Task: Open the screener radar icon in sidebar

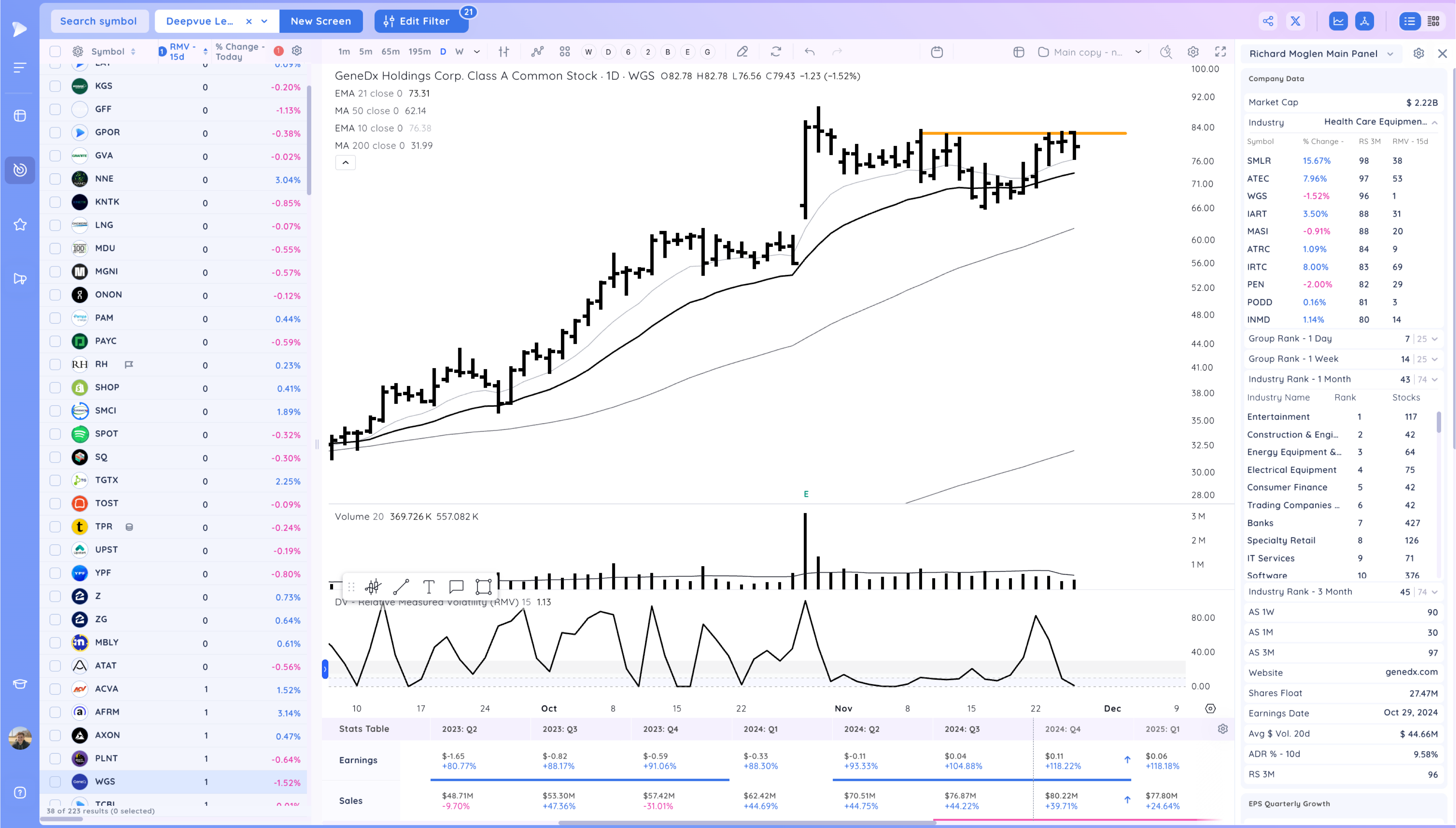Action: pyautogui.click(x=20, y=170)
